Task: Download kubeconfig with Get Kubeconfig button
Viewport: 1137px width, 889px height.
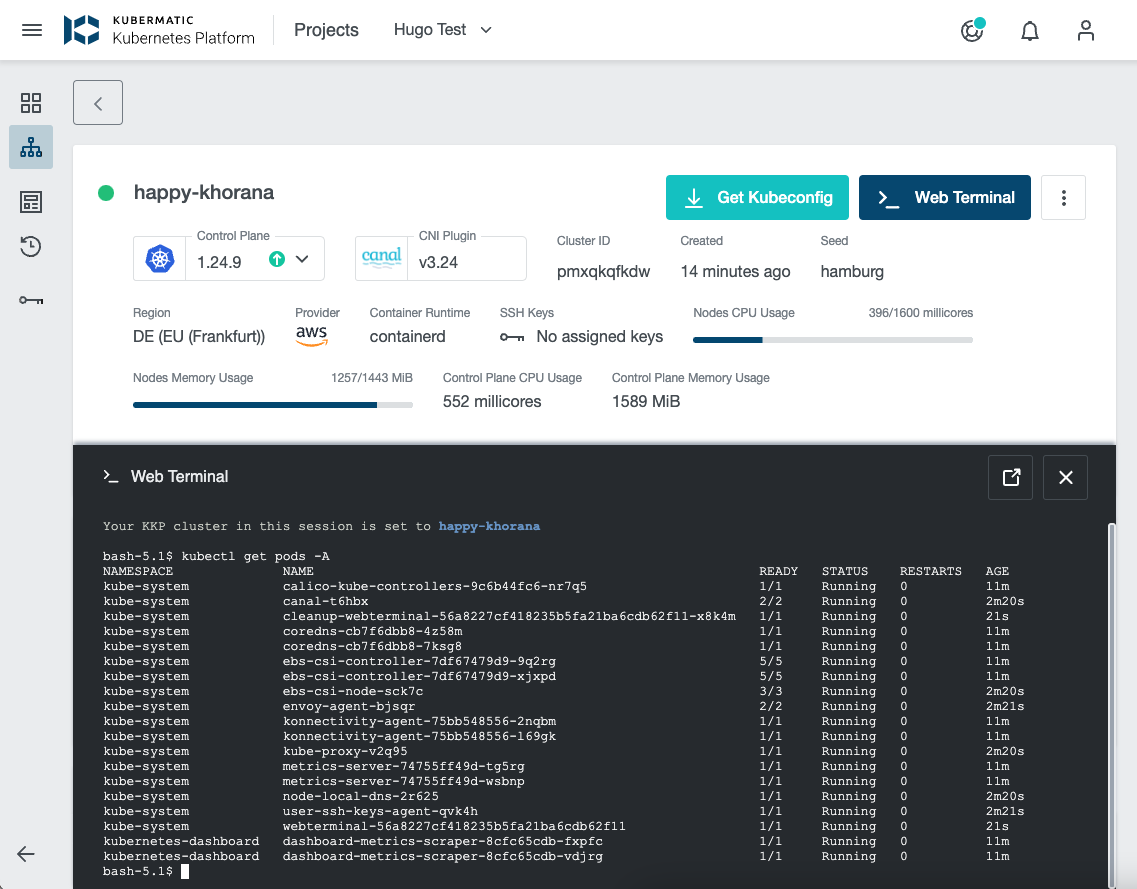Action: click(757, 197)
